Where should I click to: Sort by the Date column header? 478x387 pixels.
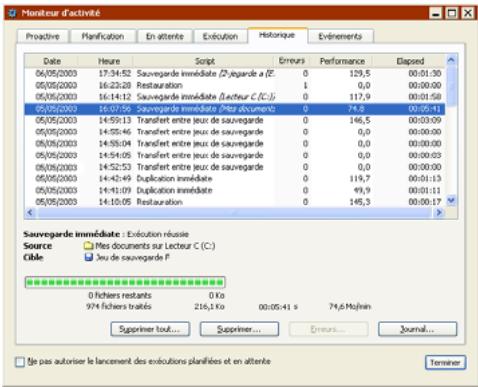click(52, 61)
